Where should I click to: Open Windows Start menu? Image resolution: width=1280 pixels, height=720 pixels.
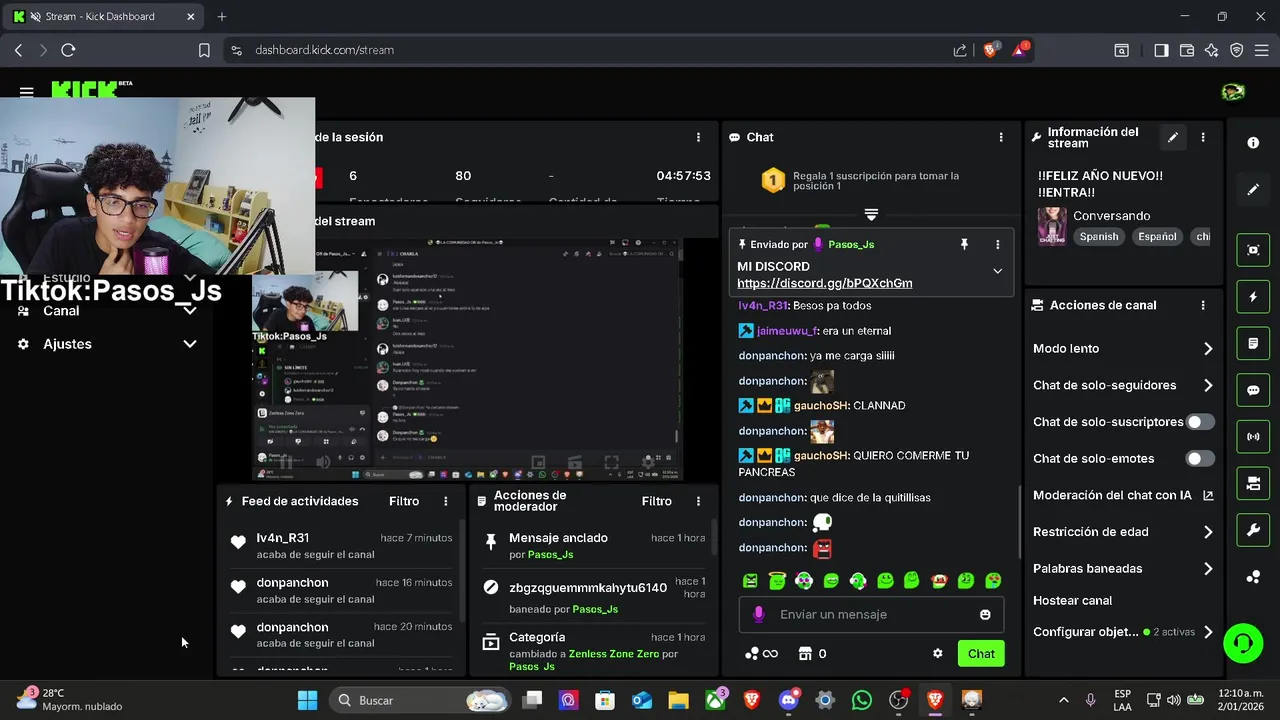307,700
